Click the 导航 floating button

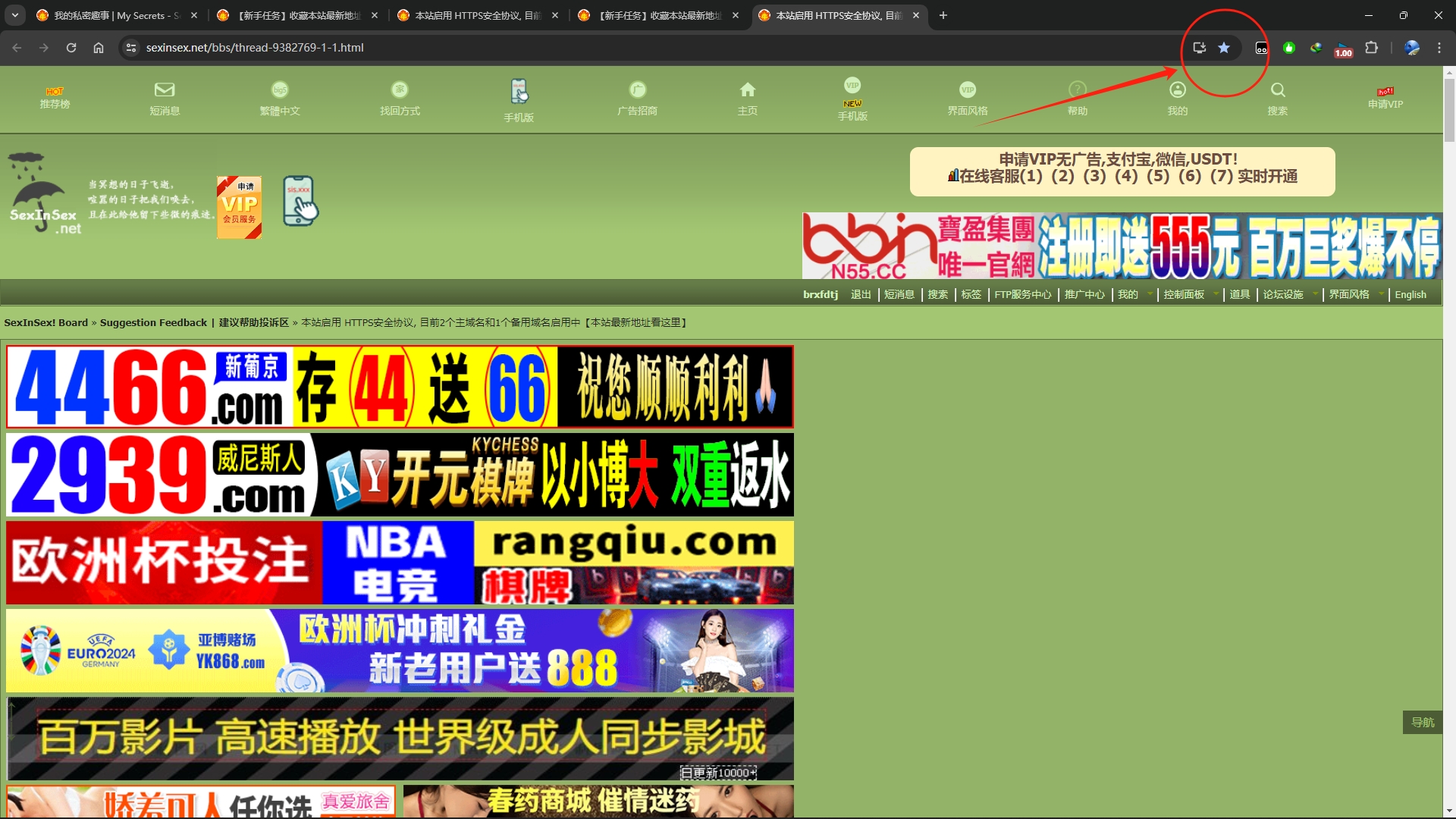pyautogui.click(x=1423, y=722)
